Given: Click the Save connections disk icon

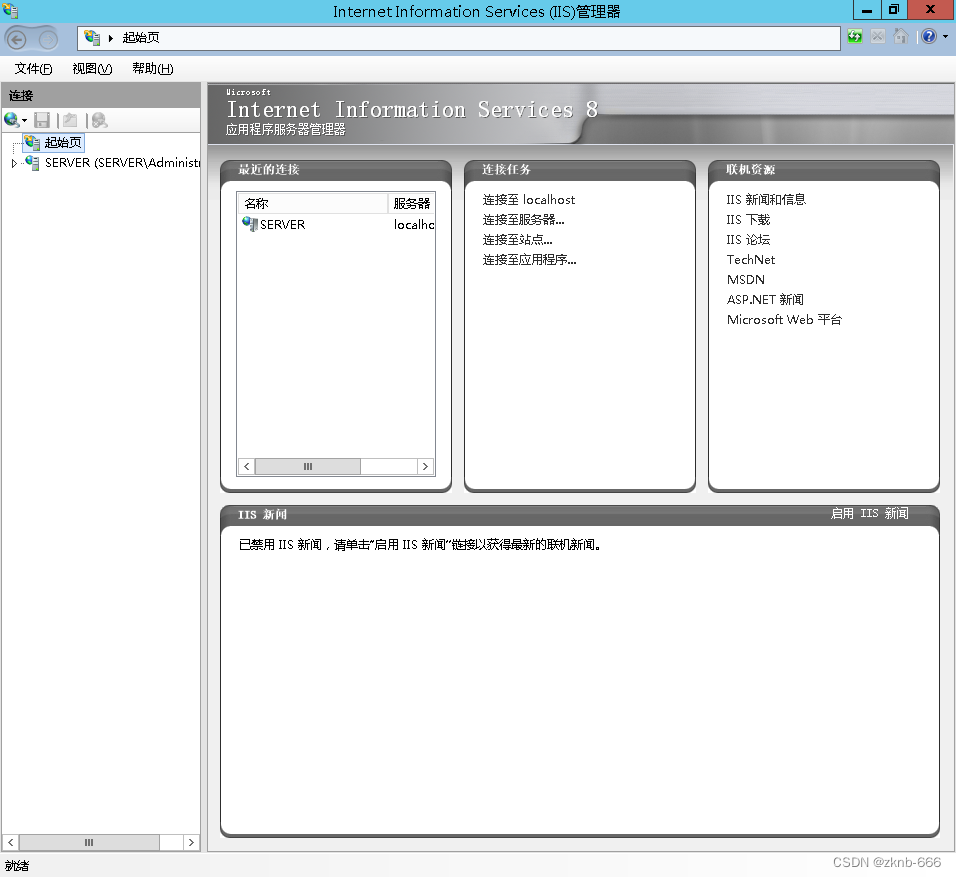Looking at the screenshot, I should 42,120.
